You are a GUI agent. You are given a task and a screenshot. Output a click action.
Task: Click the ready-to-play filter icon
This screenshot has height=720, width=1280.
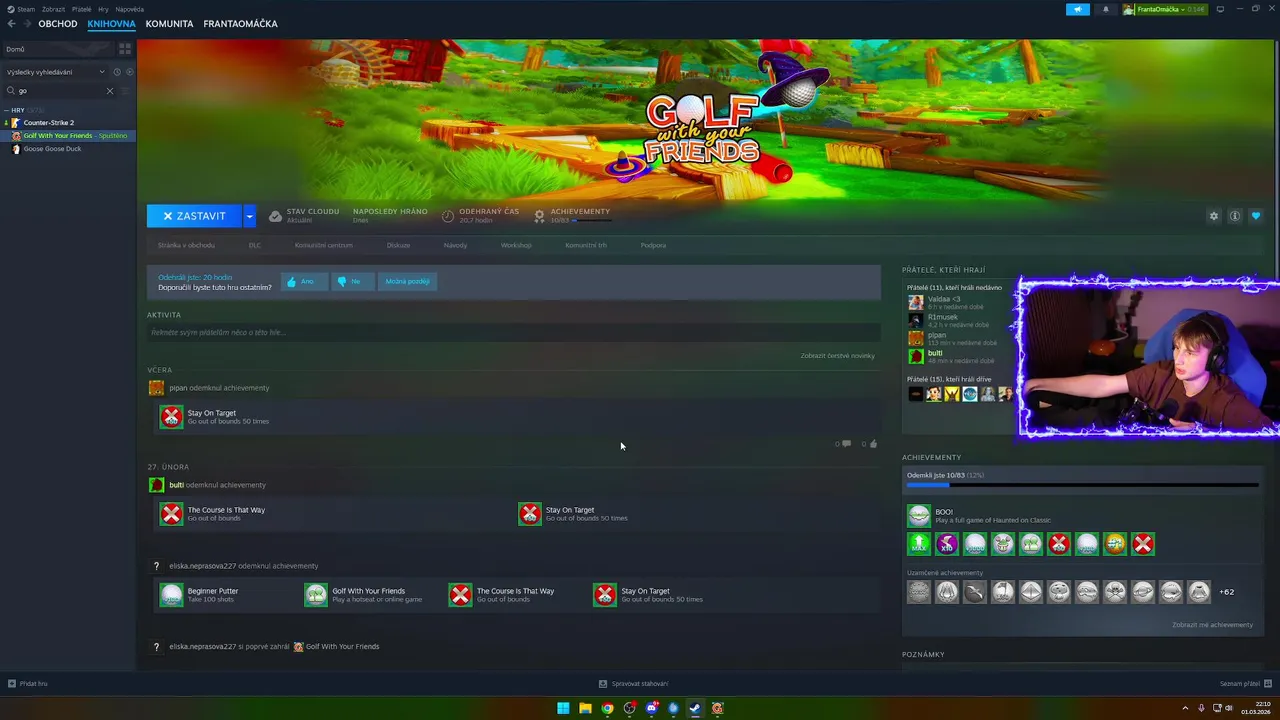129,72
